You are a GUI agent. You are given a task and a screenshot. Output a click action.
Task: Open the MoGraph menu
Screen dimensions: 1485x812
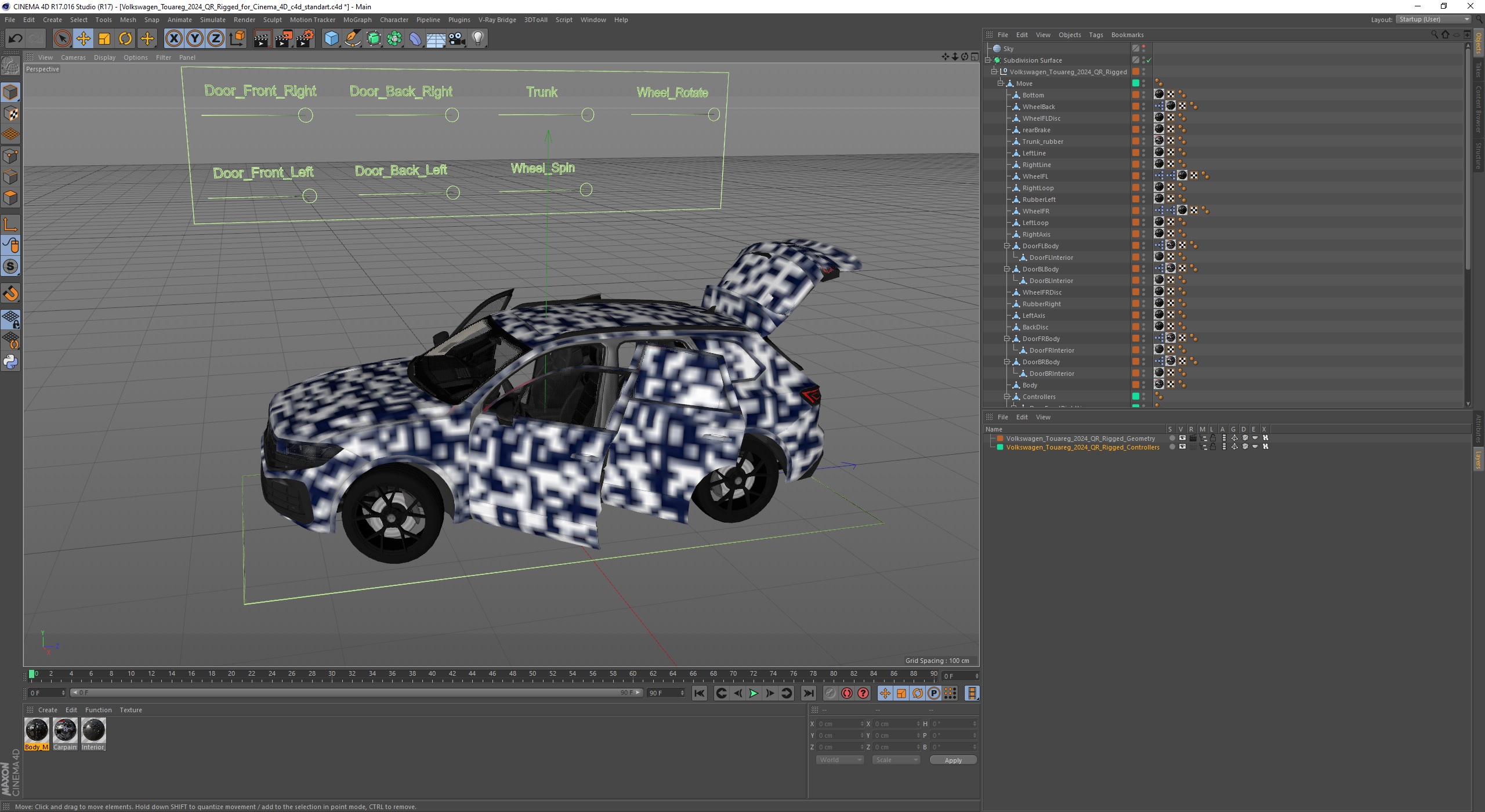(357, 20)
